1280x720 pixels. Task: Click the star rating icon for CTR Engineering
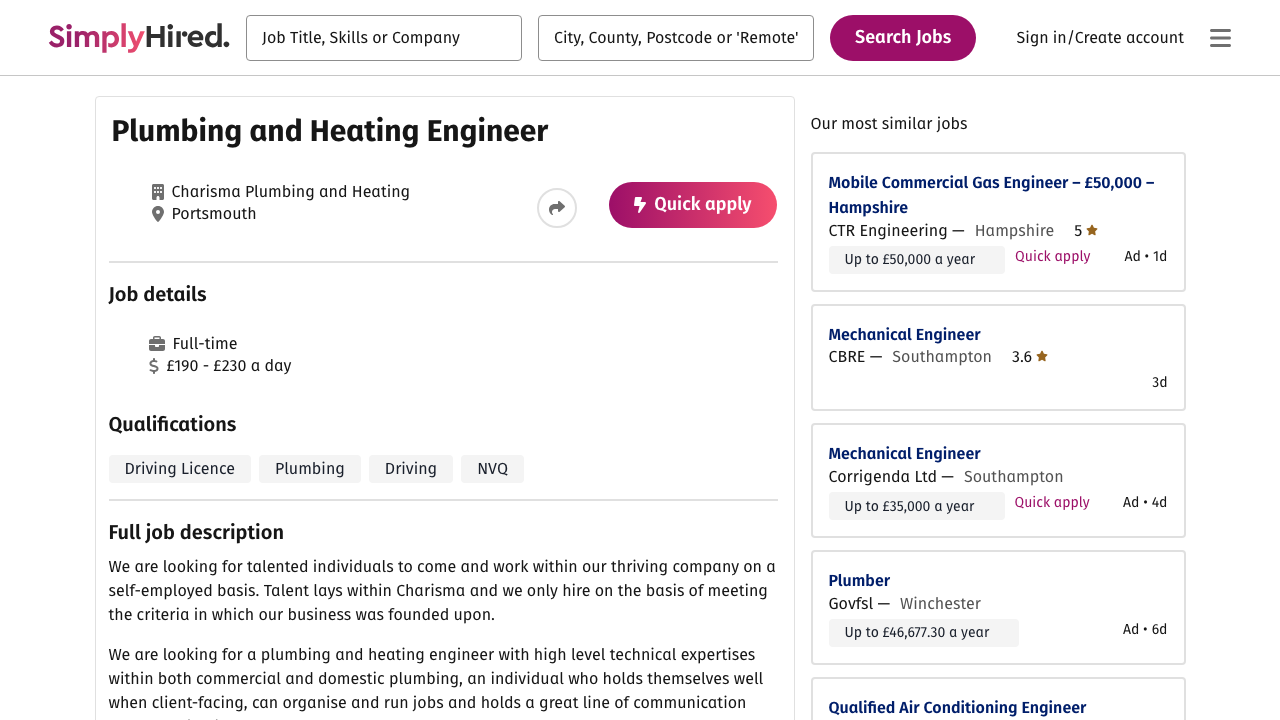1091,229
